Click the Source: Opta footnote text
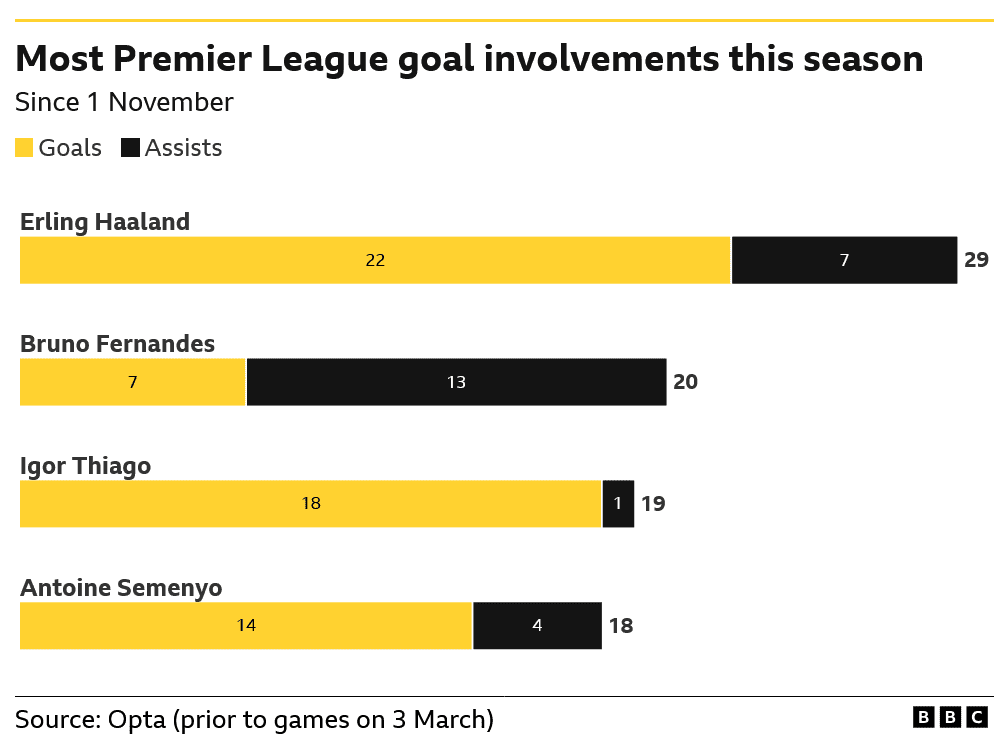This screenshot has width=1005, height=756. (254, 720)
